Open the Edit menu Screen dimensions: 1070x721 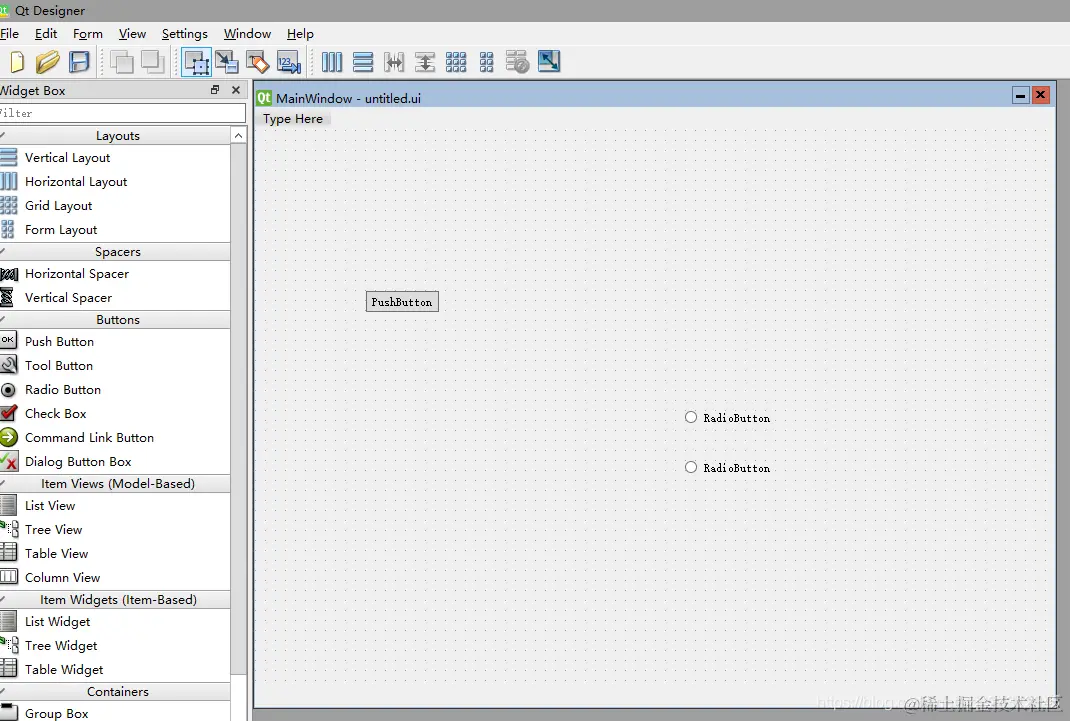46,33
